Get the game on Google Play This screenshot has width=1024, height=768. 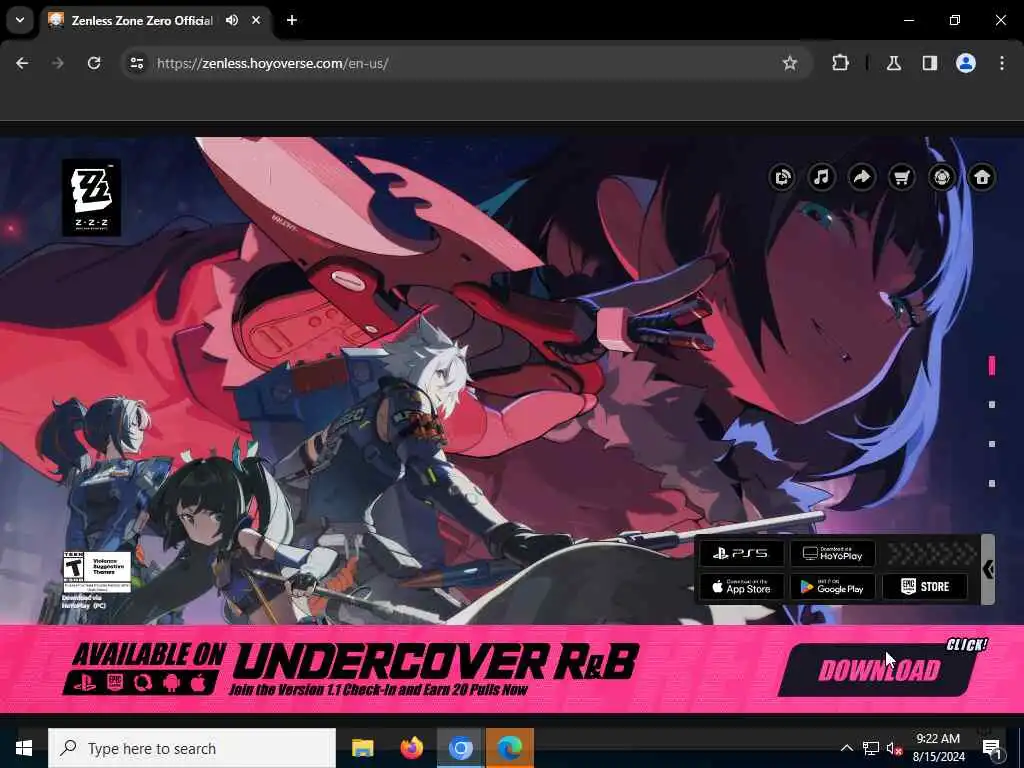tap(833, 586)
